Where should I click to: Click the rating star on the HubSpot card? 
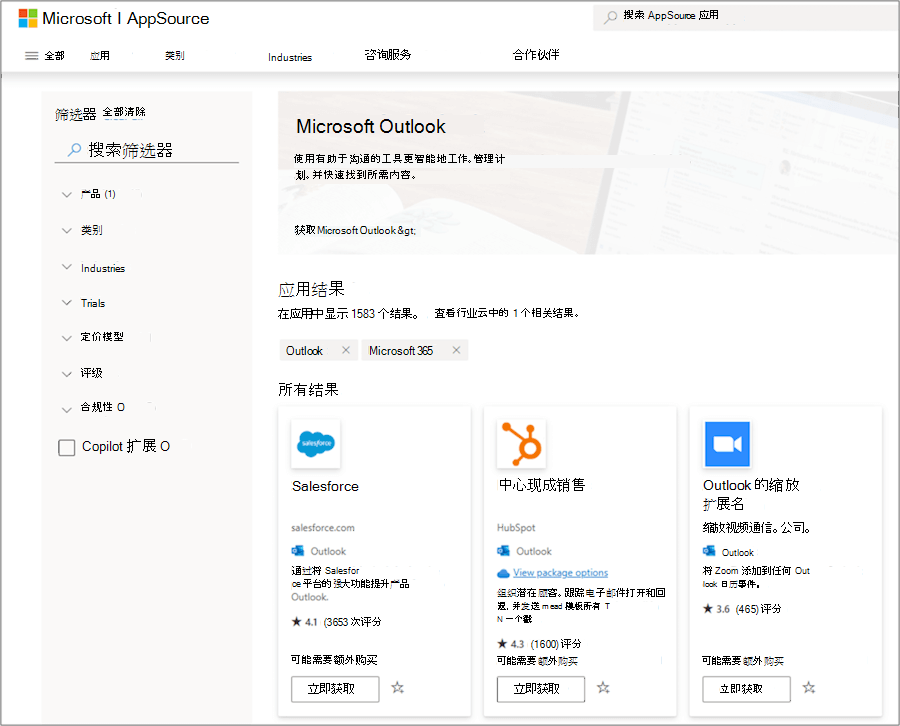coord(502,643)
